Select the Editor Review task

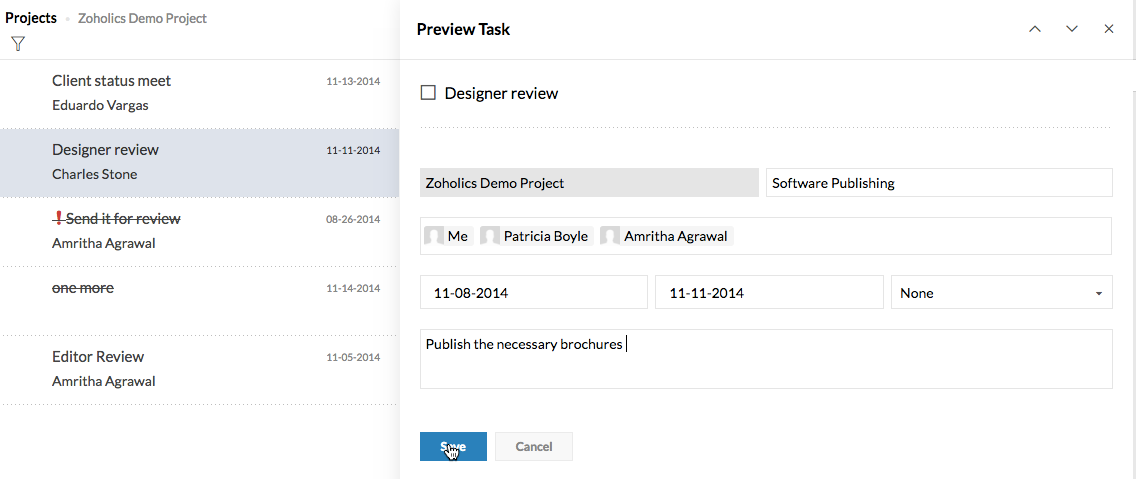98,357
